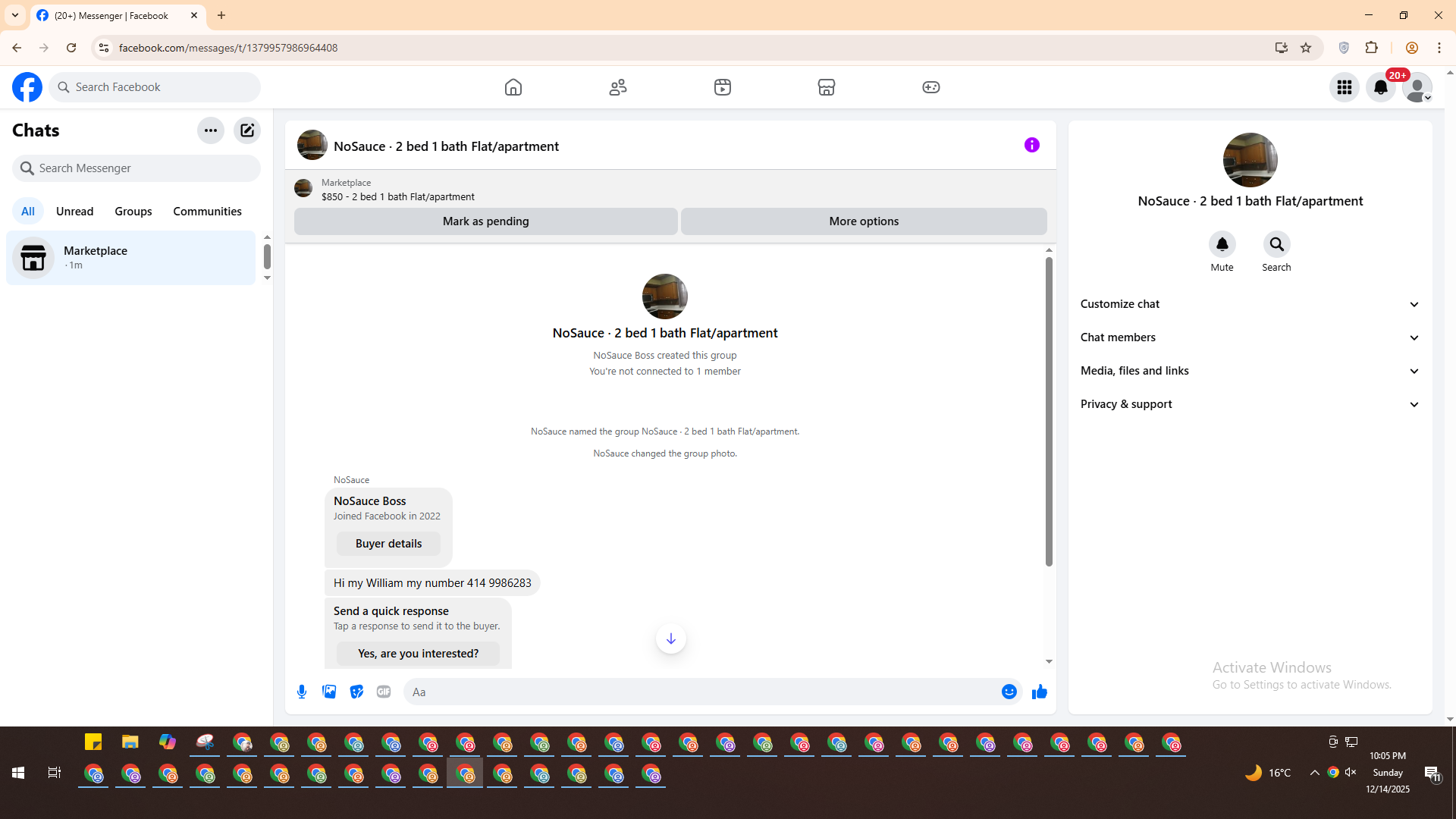Image resolution: width=1456 pixels, height=819 pixels.
Task: Click the voice clip microphone icon
Action: tap(302, 692)
